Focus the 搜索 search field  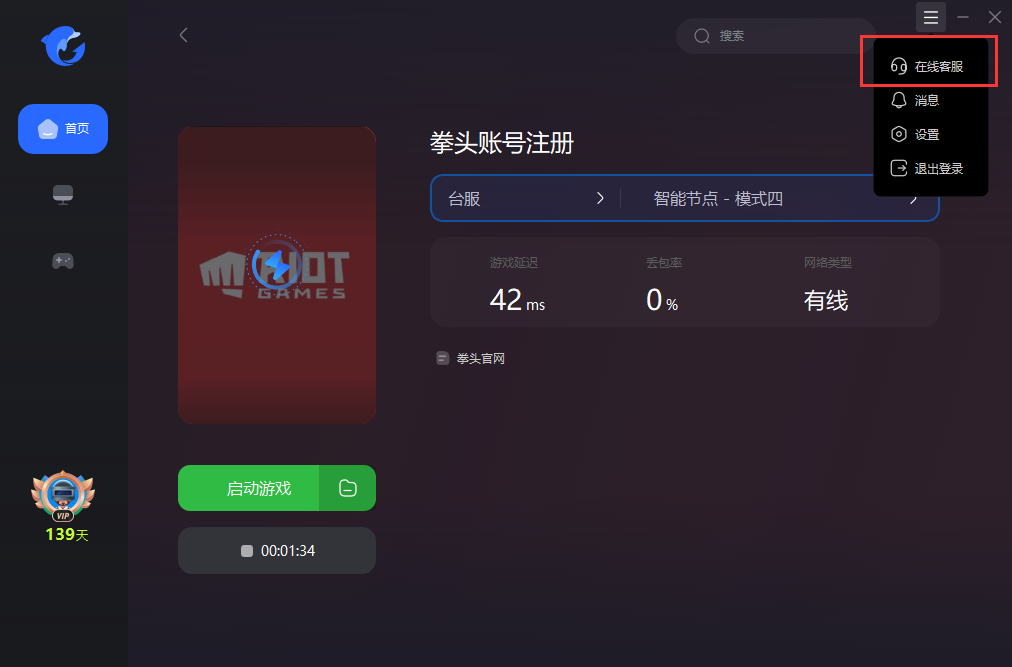pyautogui.click(x=774, y=36)
